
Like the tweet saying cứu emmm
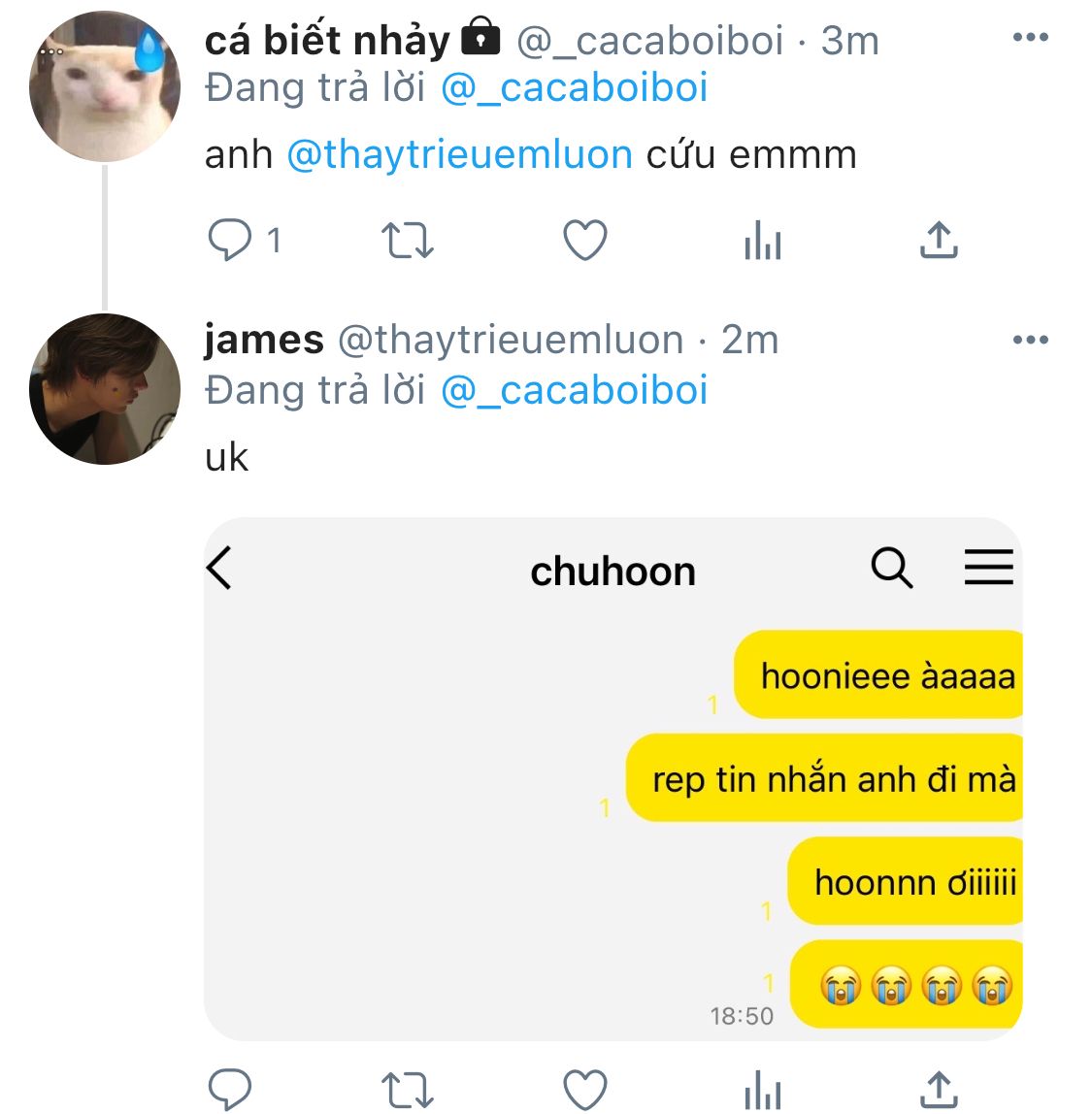click(x=584, y=240)
